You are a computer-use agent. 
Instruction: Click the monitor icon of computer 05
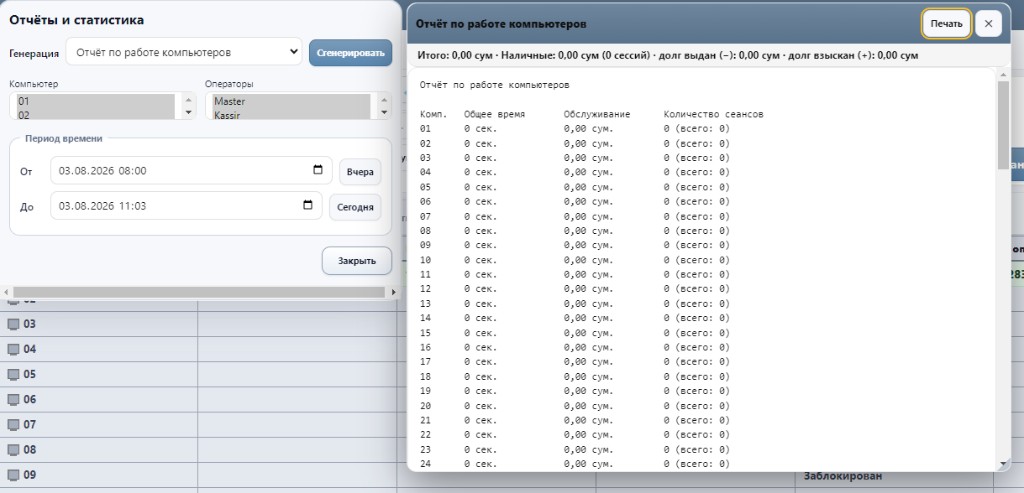point(13,375)
